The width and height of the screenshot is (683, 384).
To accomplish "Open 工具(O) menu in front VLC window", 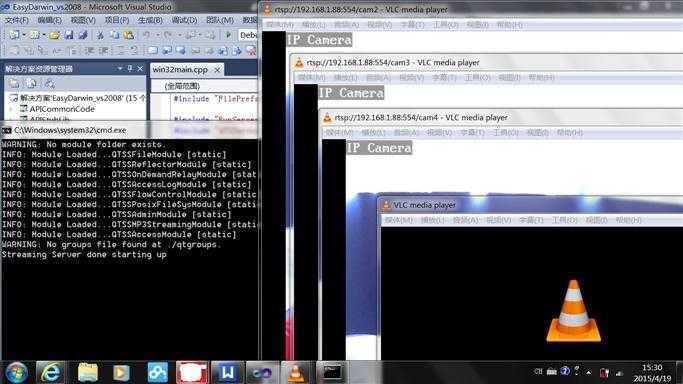I will [x=565, y=220].
